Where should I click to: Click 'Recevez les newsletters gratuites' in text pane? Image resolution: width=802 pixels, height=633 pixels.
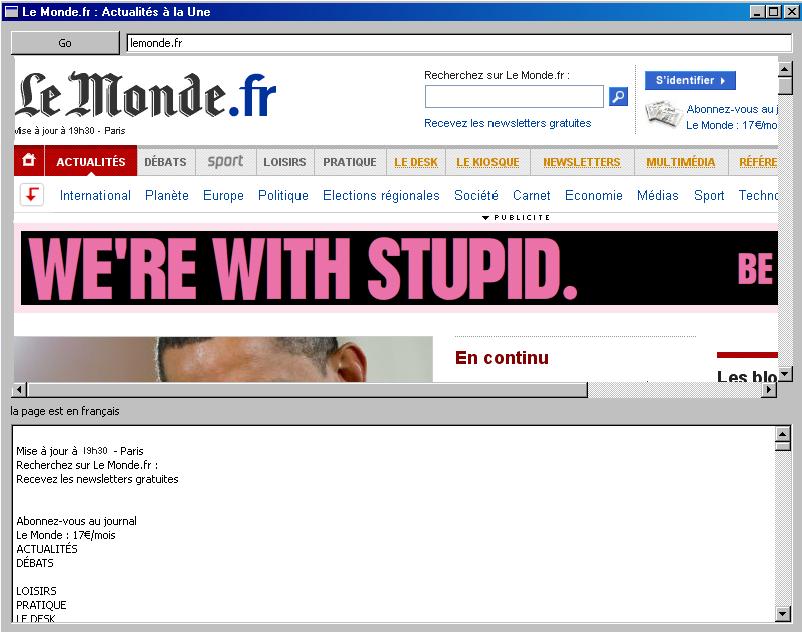click(97, 479)
